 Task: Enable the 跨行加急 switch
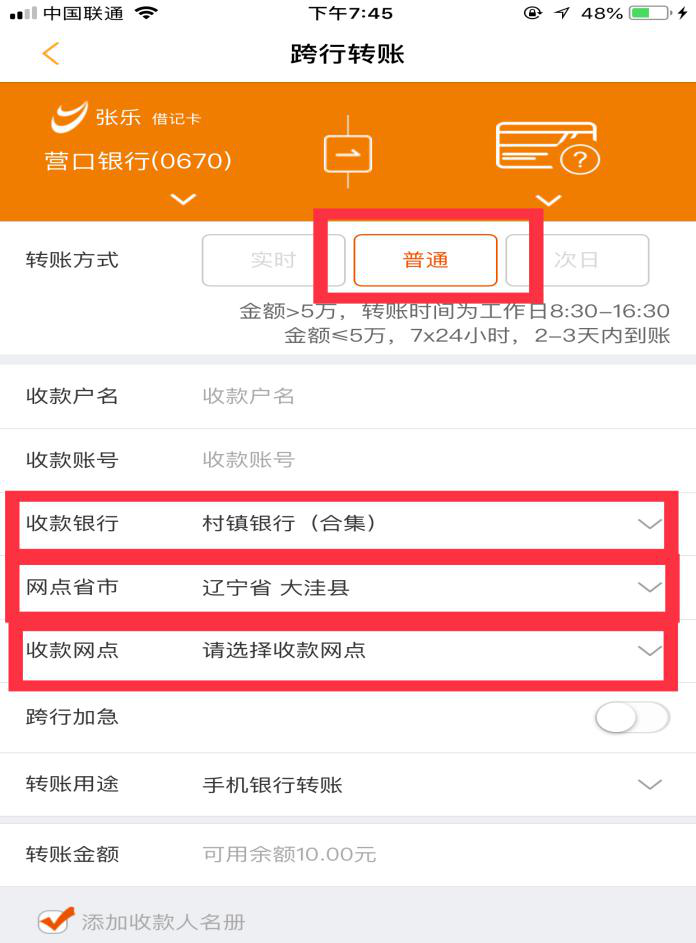tap(632, 717)
